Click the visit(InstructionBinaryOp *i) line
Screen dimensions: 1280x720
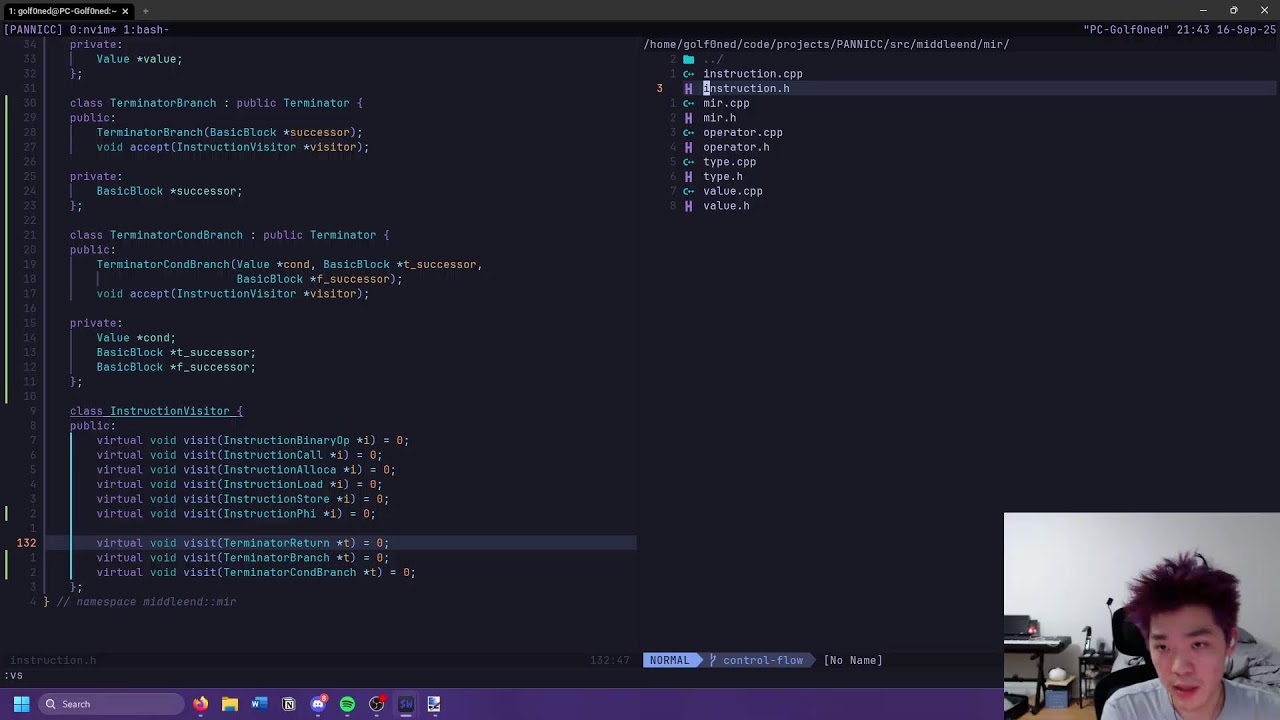[253, 440]
